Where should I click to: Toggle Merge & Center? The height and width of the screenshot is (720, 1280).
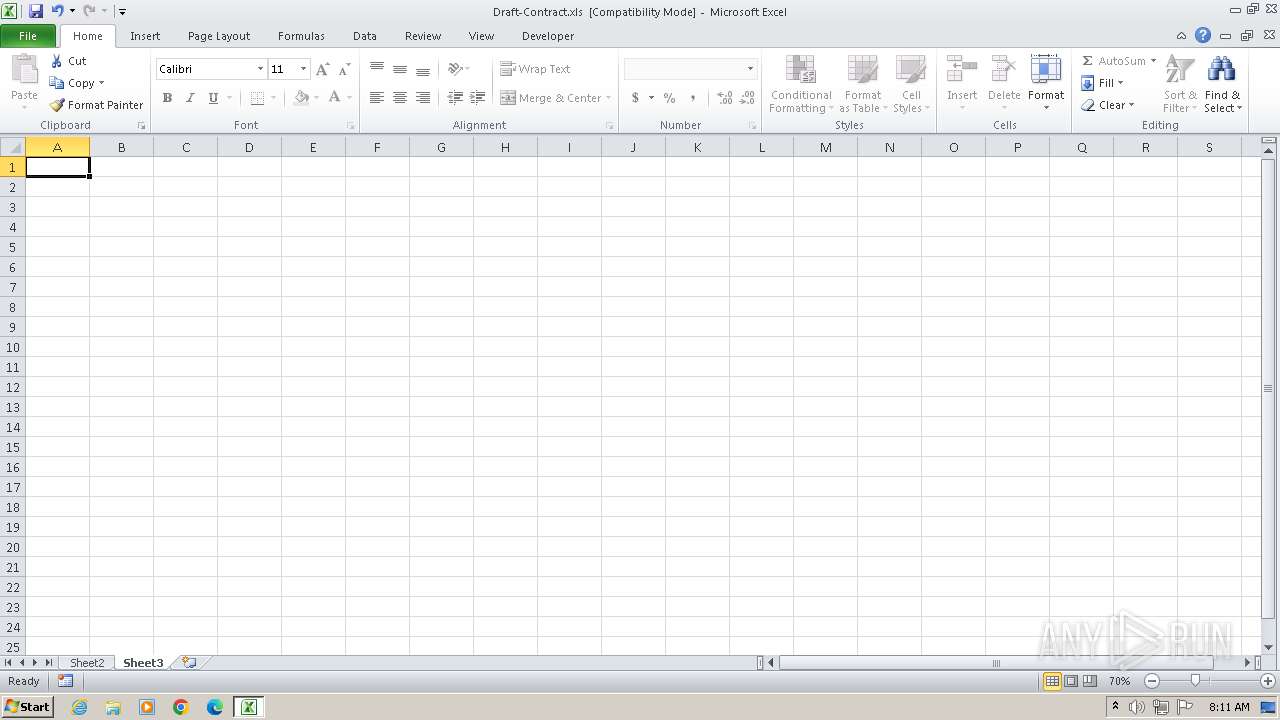click(x=551, y=98)
